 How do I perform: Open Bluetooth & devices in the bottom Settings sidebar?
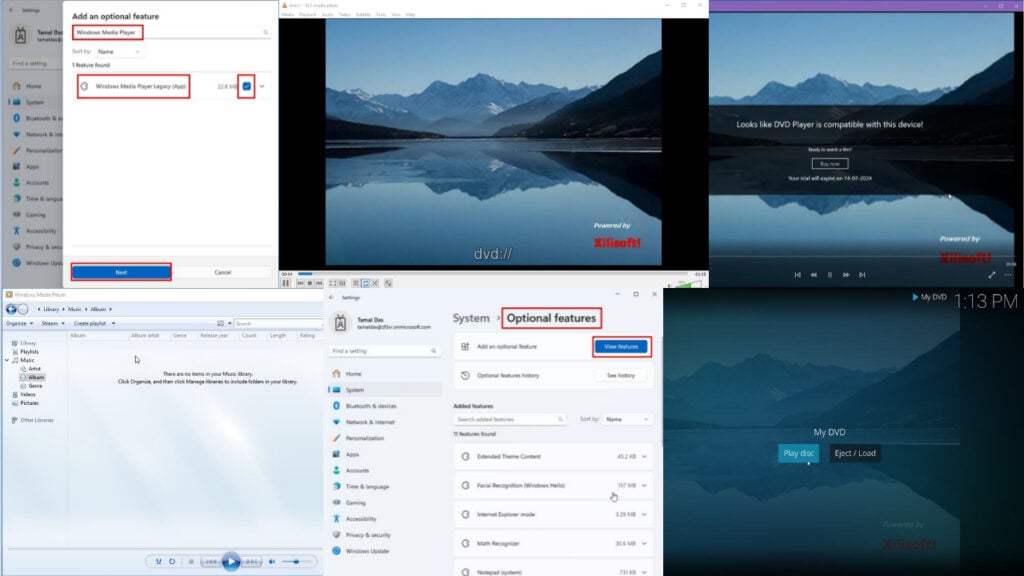click(370, 406)
